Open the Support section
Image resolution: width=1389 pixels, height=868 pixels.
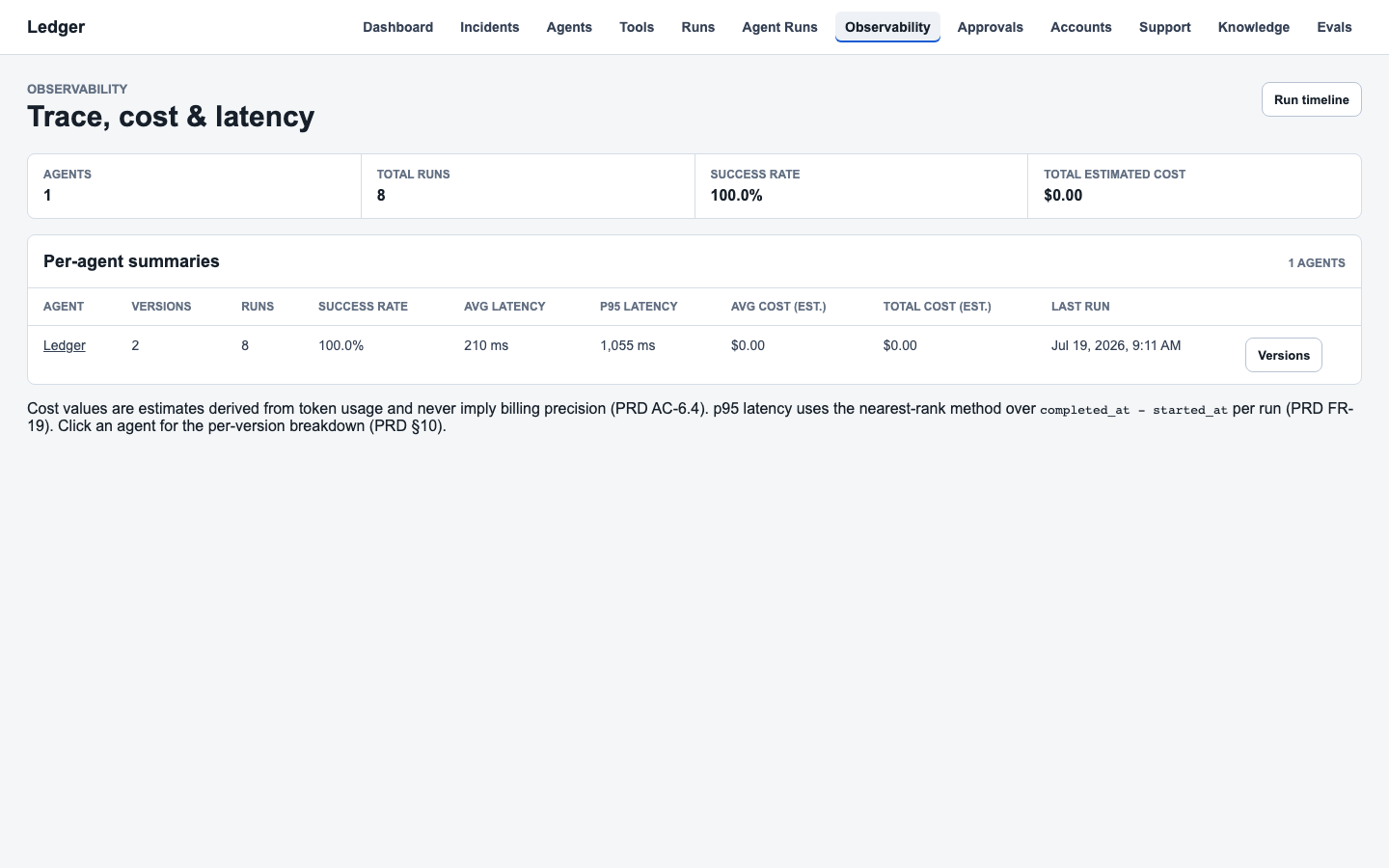(1164, 27)
